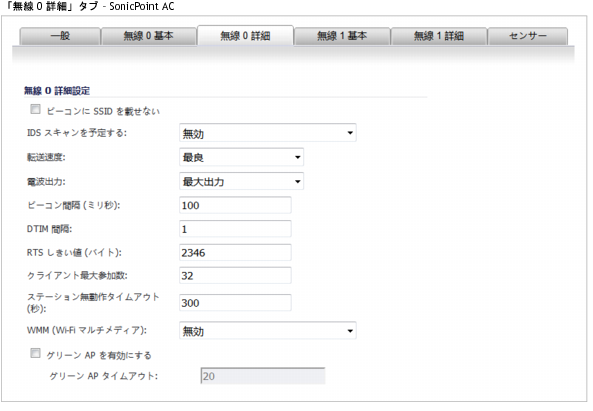Click the 転送速度 label

[x=46, y=157]
